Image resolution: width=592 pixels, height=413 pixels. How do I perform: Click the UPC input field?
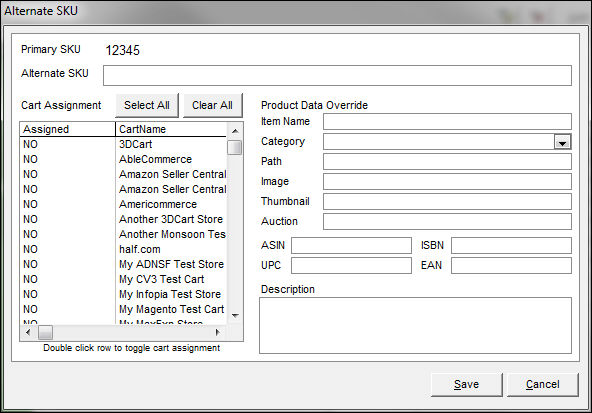coord(351,265)
